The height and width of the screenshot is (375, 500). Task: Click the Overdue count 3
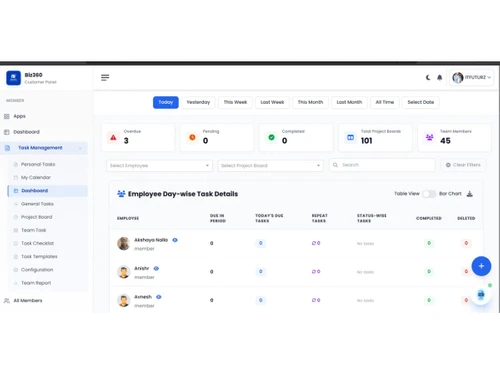tap(126, 141)
